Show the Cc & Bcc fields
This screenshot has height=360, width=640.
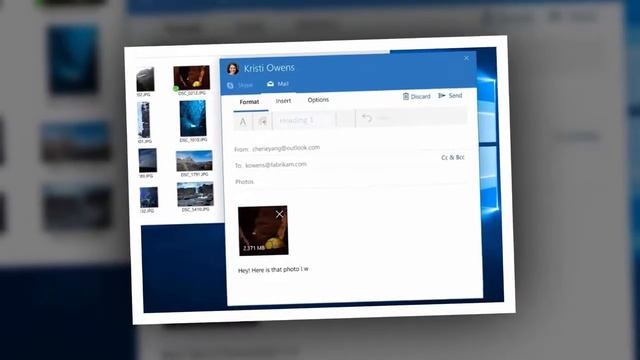point(453,157)
